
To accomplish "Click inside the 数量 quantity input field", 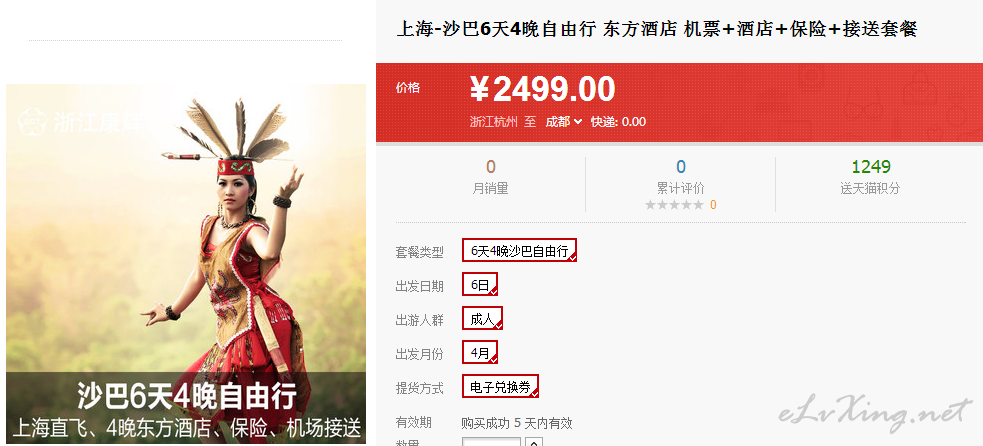I will (x=492, y=442).
